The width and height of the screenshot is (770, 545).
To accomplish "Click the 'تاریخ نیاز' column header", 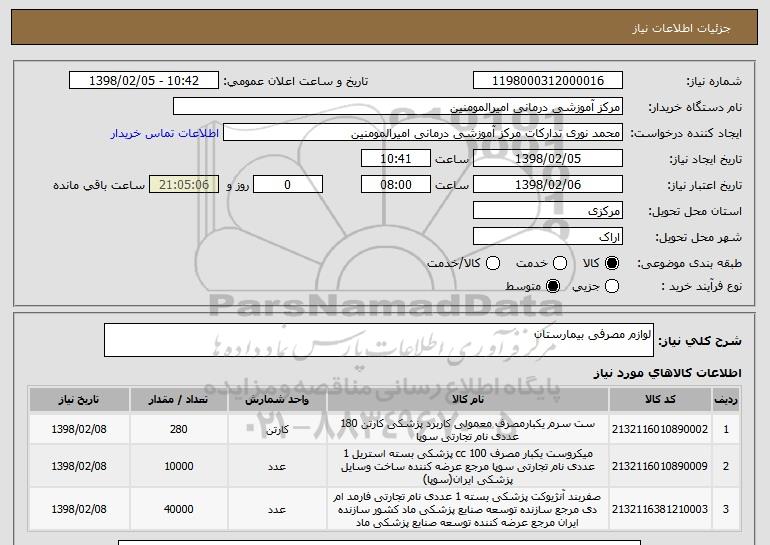I will [x=79, y=400].
